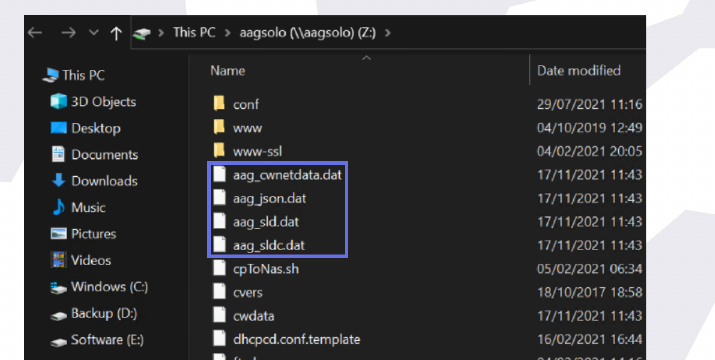Click the cwdata file icon
The width and height of the screenshot is (715, 360).
click(x=219, y=315)
